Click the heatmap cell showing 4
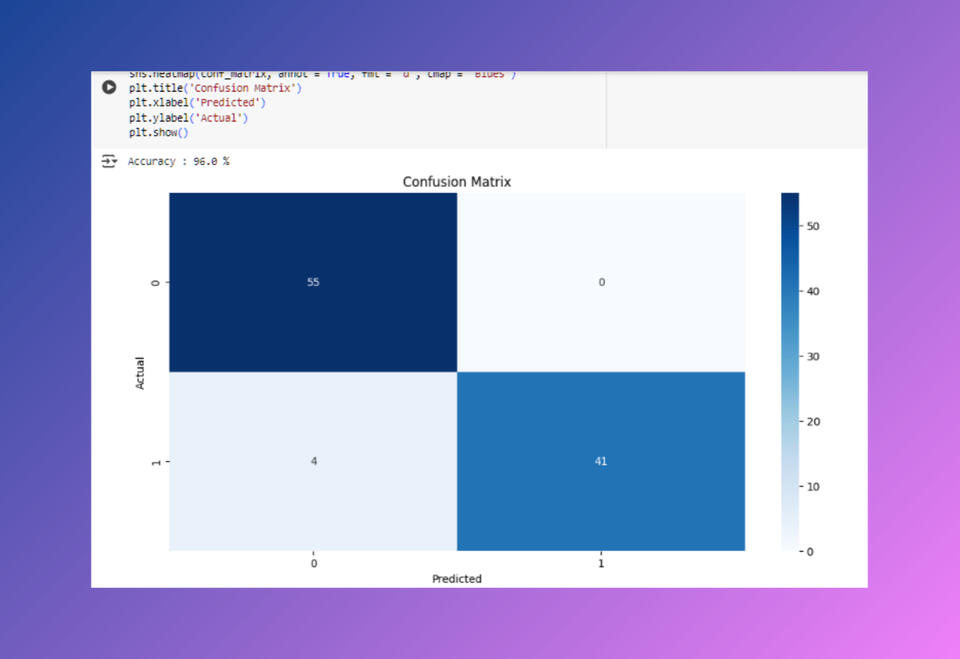Viewport: 960px width, 659px height. point(313,461)
